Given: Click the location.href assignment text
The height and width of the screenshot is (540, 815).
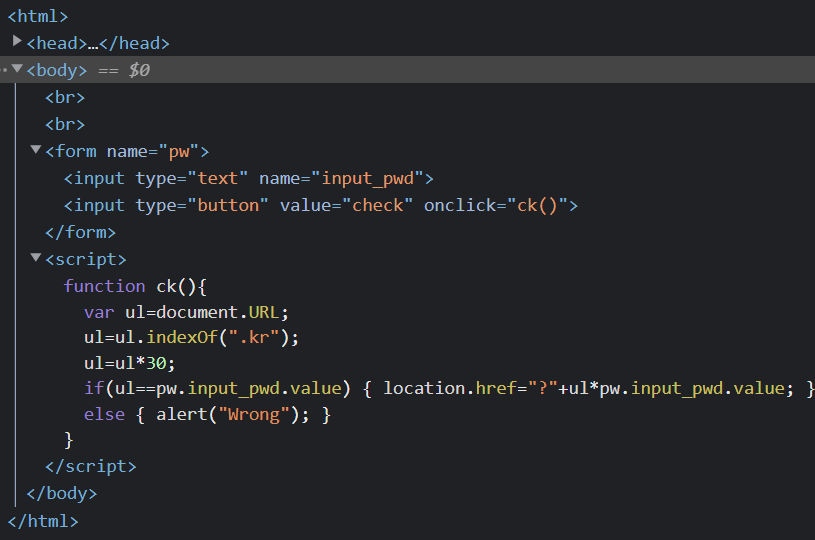Looking at the screenshot, I should 588,389.
